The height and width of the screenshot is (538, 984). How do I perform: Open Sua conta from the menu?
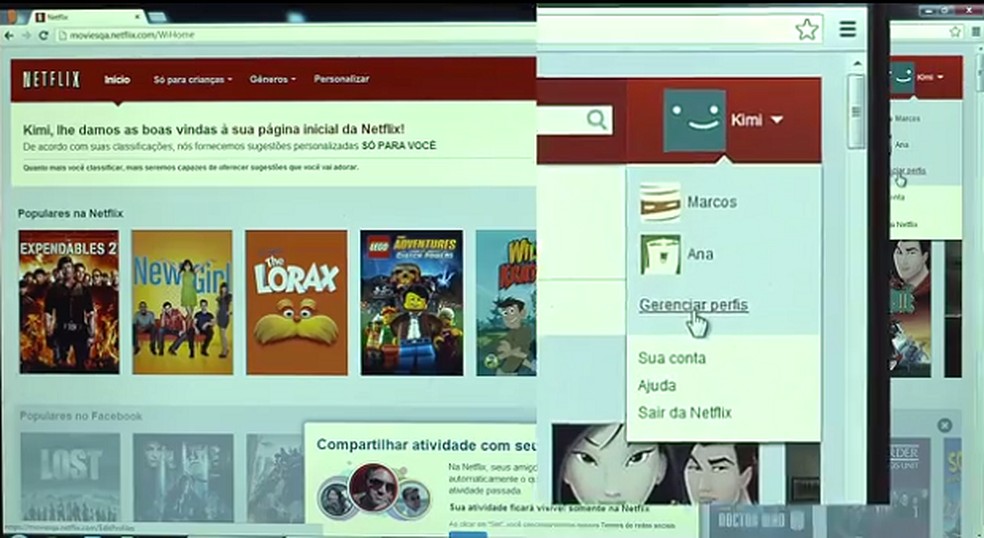pos(671,358)
